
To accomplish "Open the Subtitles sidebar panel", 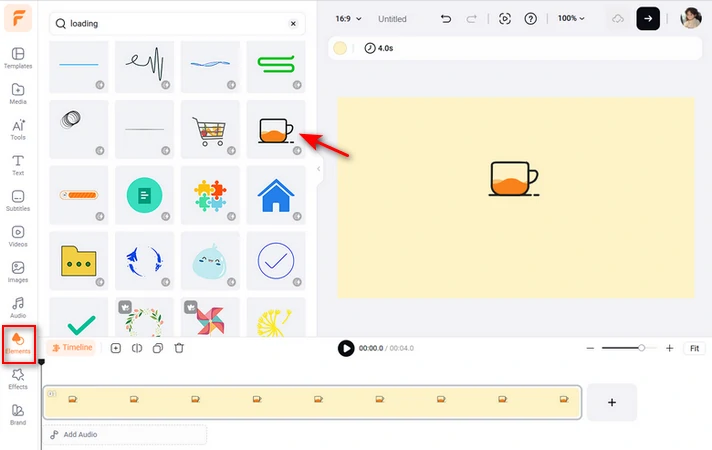I will [x=18, y=201].
